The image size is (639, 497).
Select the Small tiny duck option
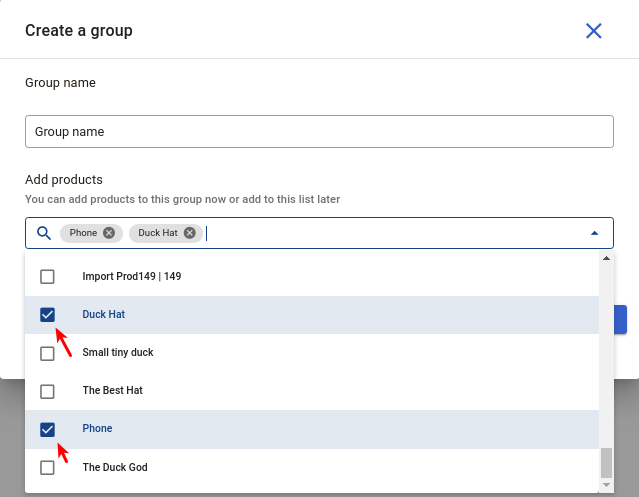point(312,353)
